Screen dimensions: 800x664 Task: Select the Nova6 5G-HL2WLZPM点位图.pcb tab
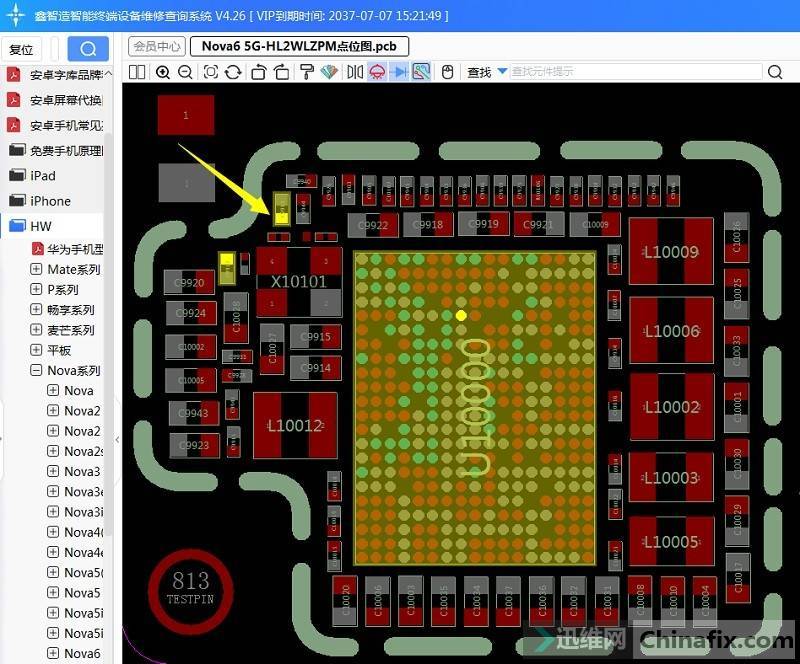tap(299, 46)
